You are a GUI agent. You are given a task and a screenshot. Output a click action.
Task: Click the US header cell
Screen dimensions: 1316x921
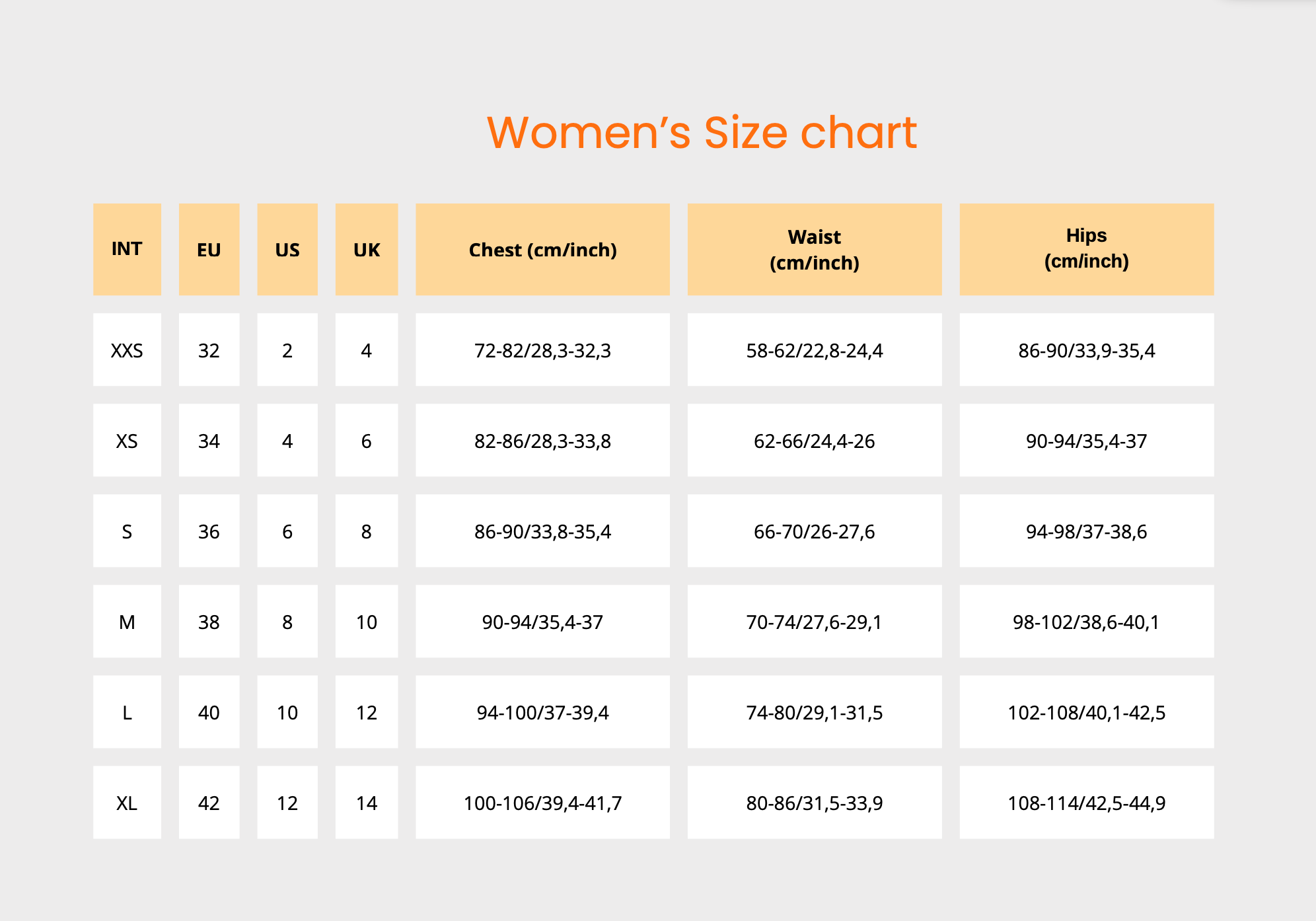click(x=287, y=250)
